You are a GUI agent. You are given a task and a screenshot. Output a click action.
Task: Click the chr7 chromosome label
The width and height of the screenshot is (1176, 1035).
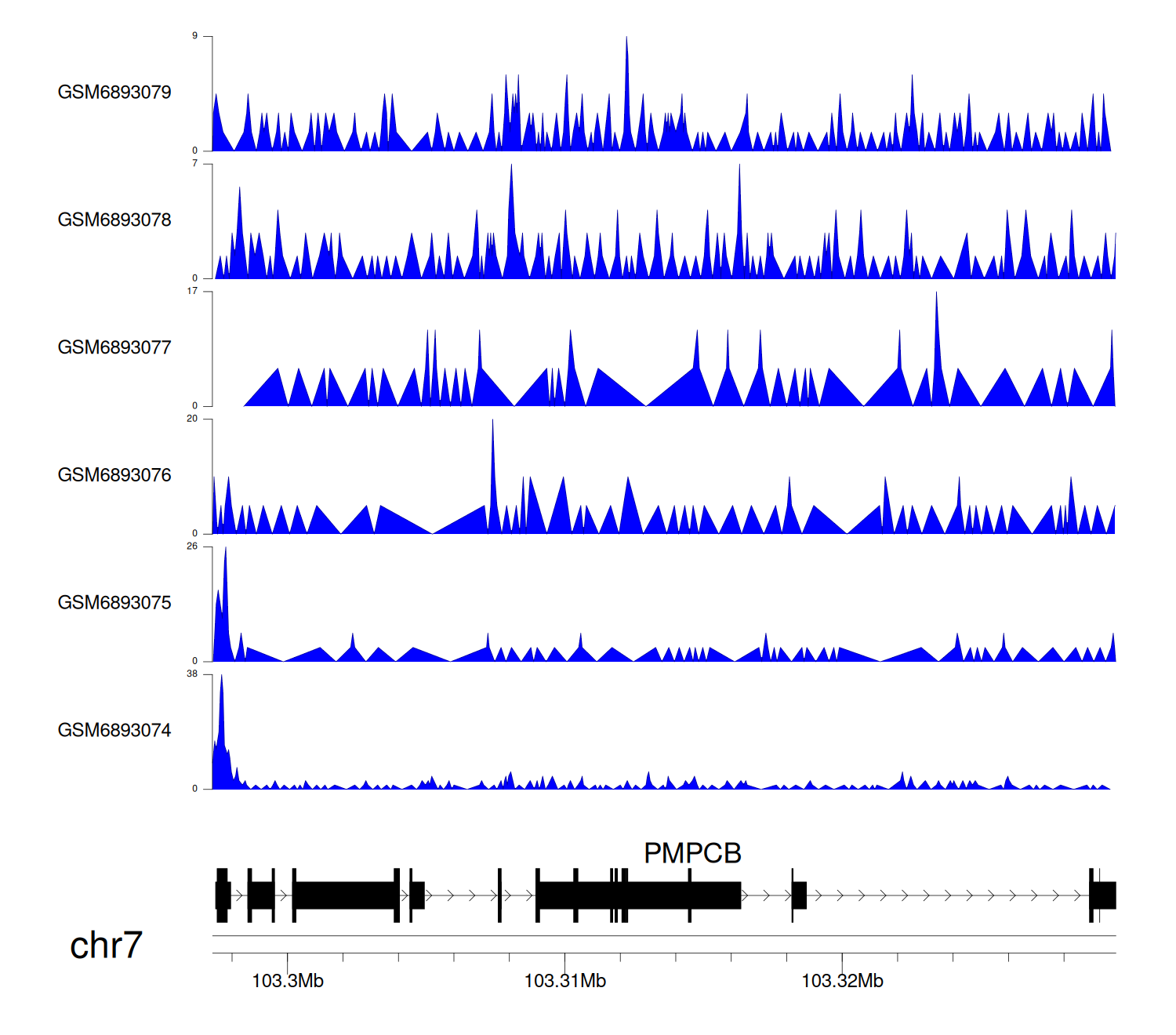click(x=106, y=946)
